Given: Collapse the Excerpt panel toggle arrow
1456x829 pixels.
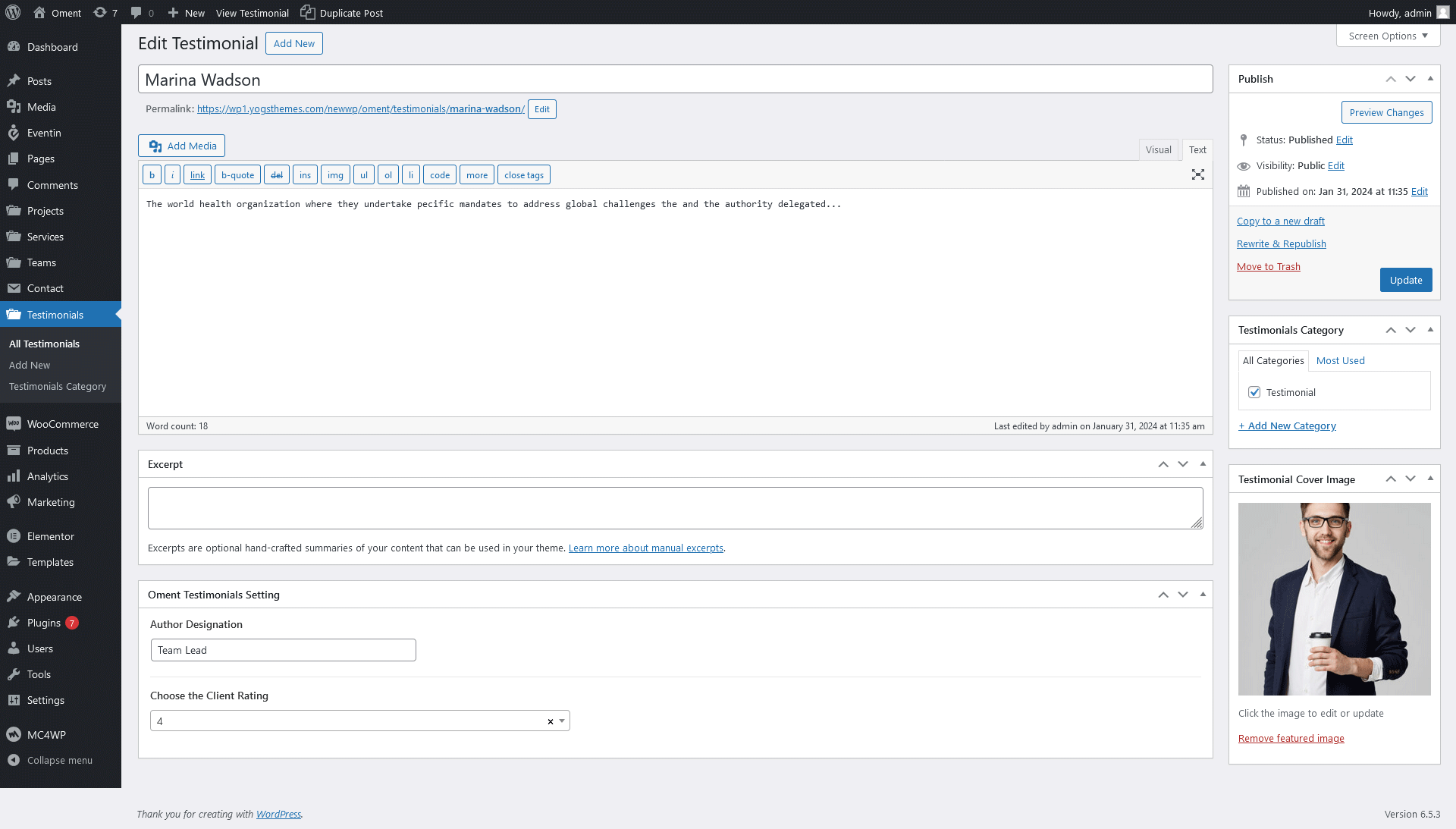Looking at the screenshot, I should tap(1203, 463).
